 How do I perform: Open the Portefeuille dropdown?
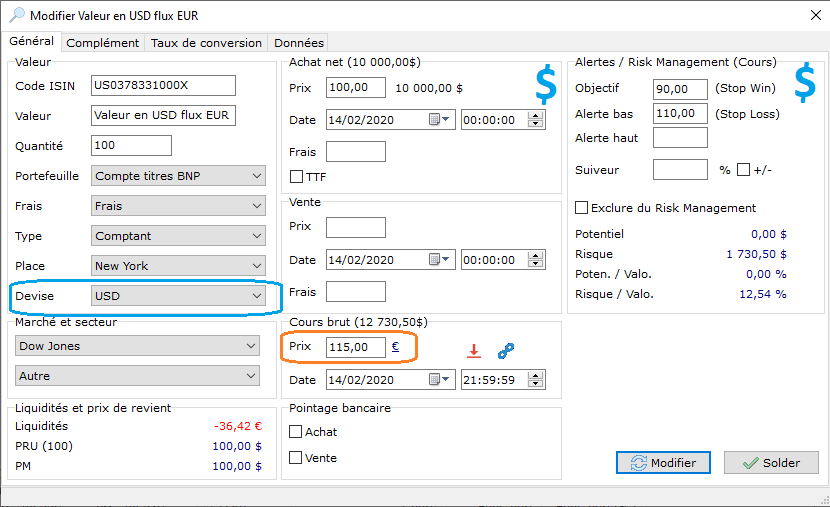pyautogui.click(x=178, y=176)
